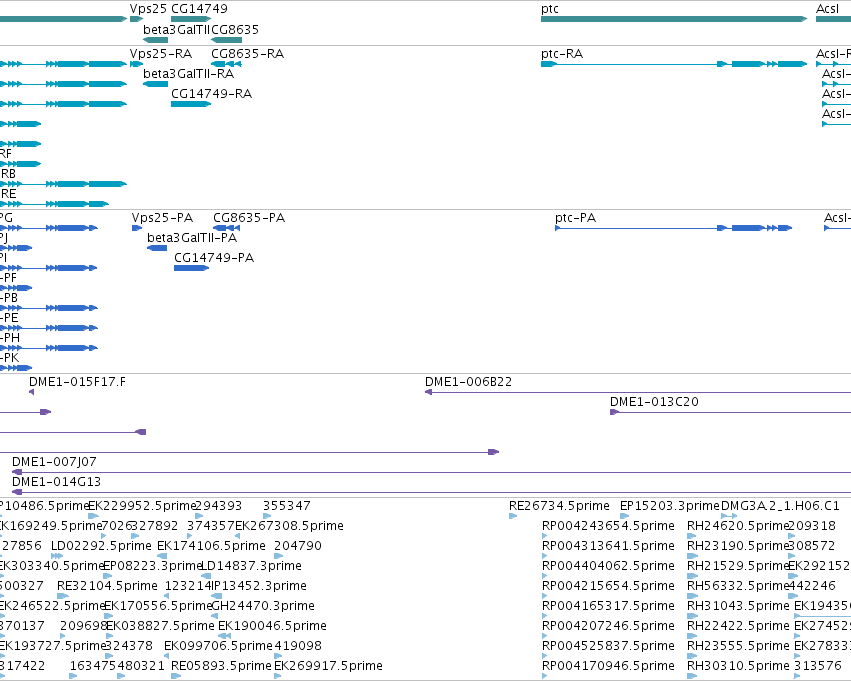Select the CG14749 gene label
The width and height of the screenshot is (851, 681).
199,9
